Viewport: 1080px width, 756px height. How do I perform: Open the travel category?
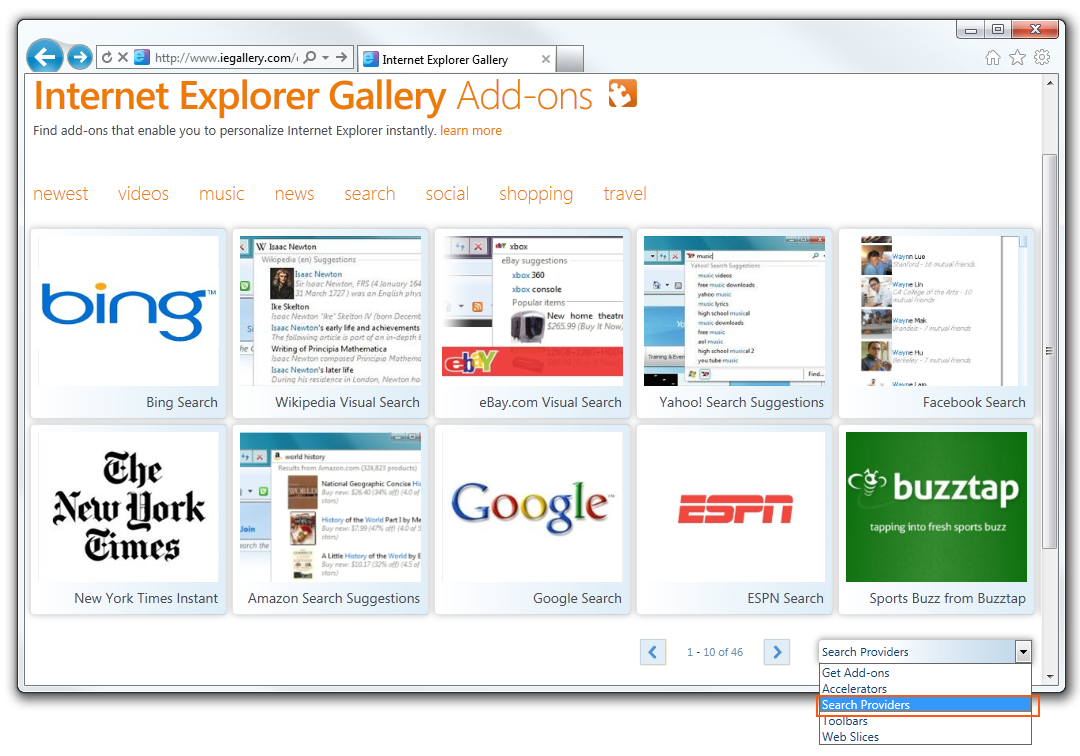625,193
